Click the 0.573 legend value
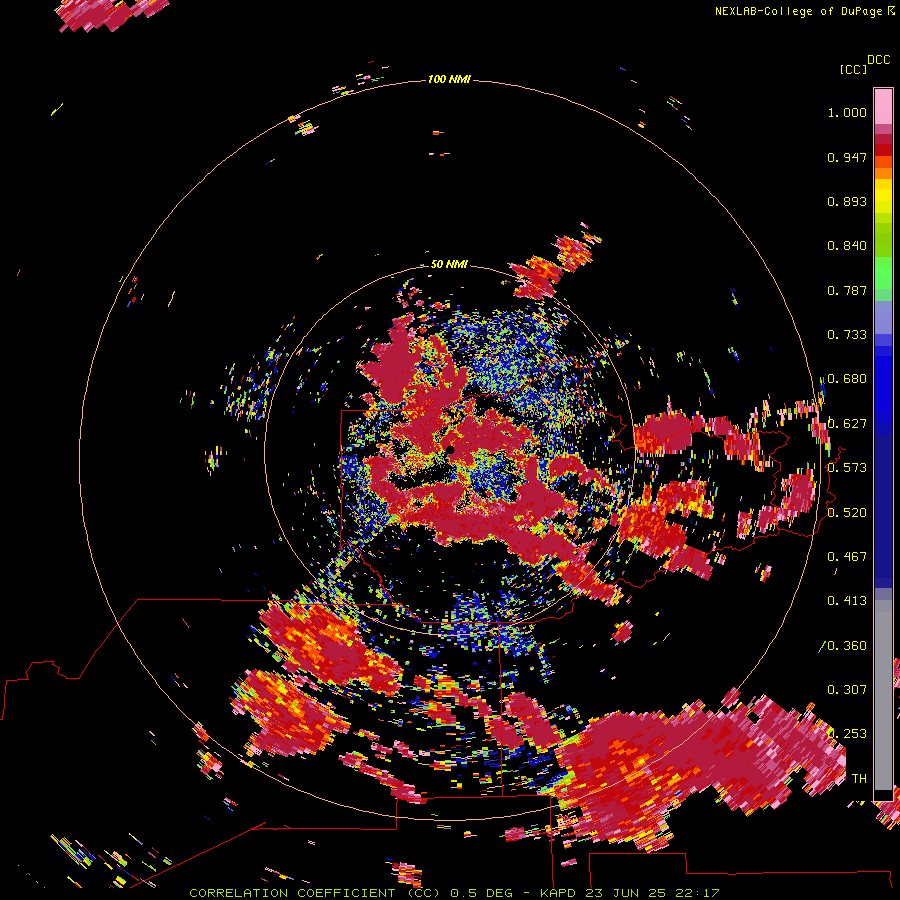 [847, 468]
